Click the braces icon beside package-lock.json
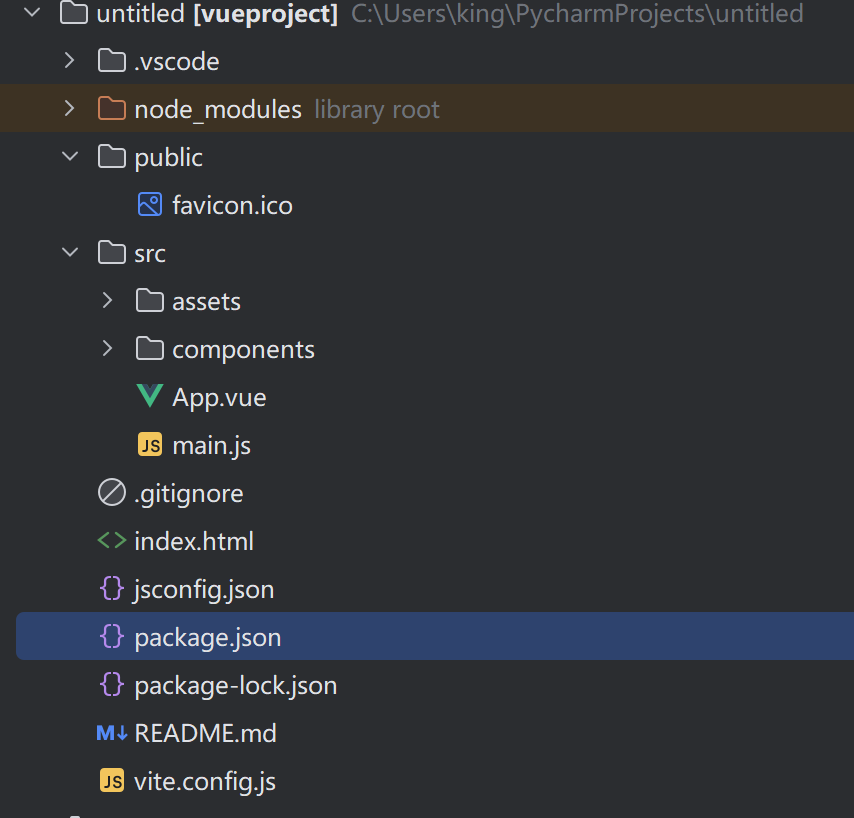The image size is (854, 818). [111, 685]
